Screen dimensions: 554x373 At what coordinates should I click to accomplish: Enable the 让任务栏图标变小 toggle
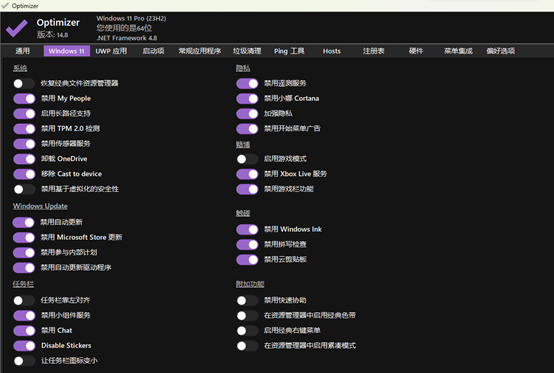pyautogui.click(x=24, y=361)
